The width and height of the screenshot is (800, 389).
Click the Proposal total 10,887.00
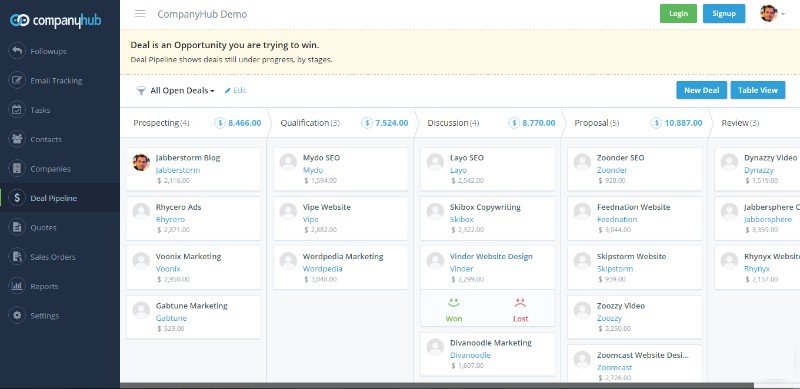click(x=683, y=123)
